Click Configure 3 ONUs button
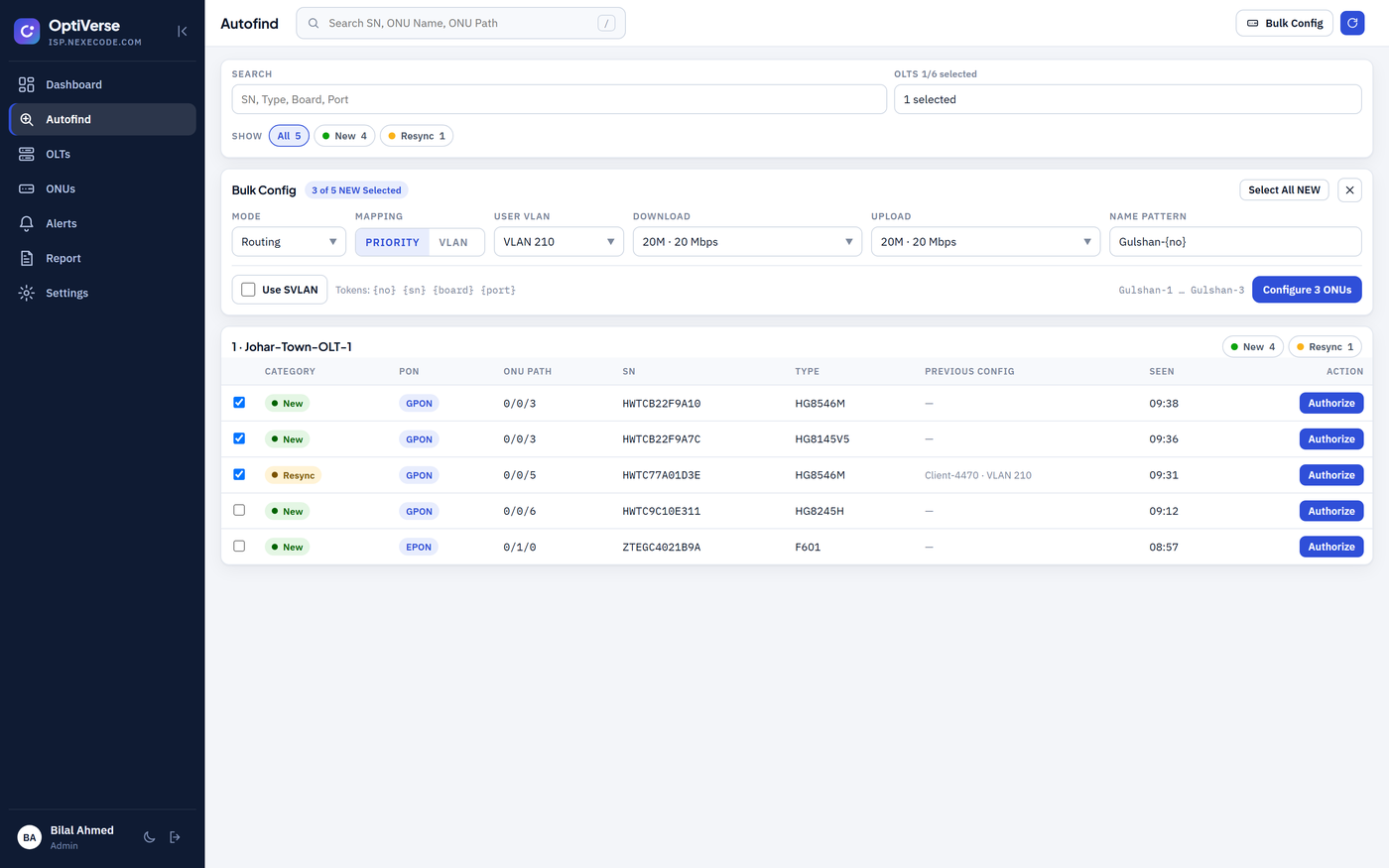The width and height of the screenshot is (1389, 868). tap(1307, 290)
